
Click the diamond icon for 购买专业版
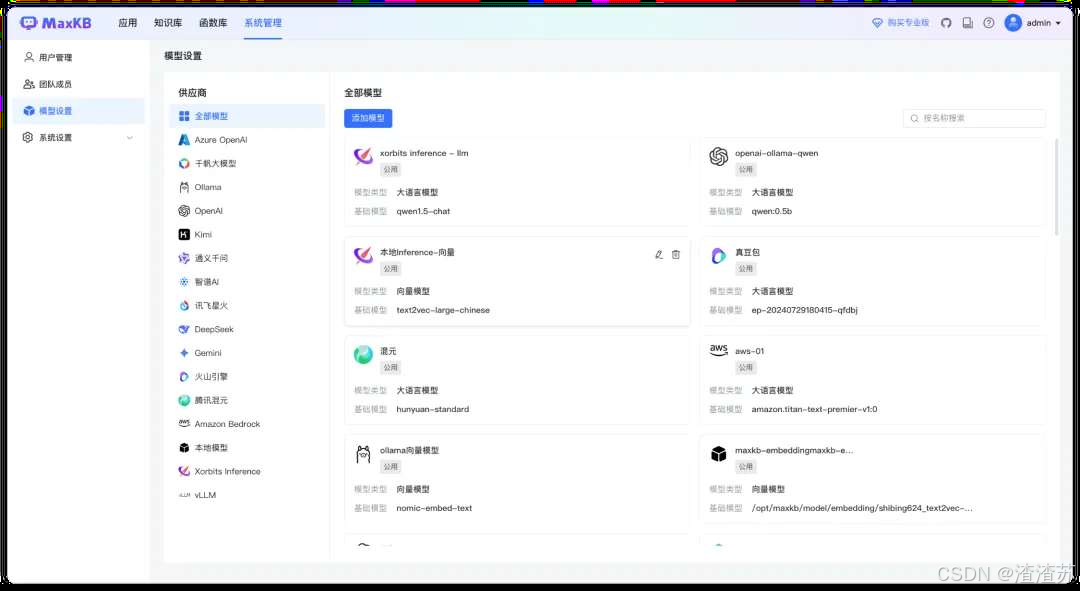click(878, 23)
